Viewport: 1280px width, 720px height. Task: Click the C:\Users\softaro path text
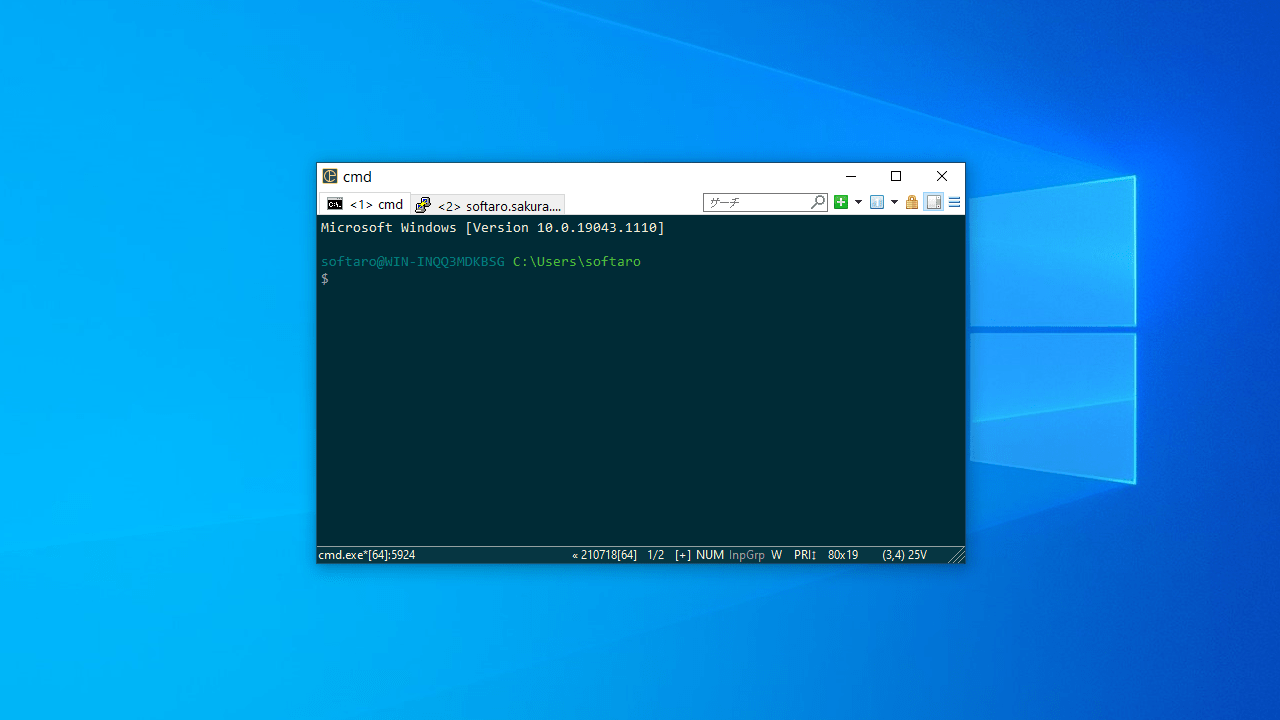click(577, 262)
